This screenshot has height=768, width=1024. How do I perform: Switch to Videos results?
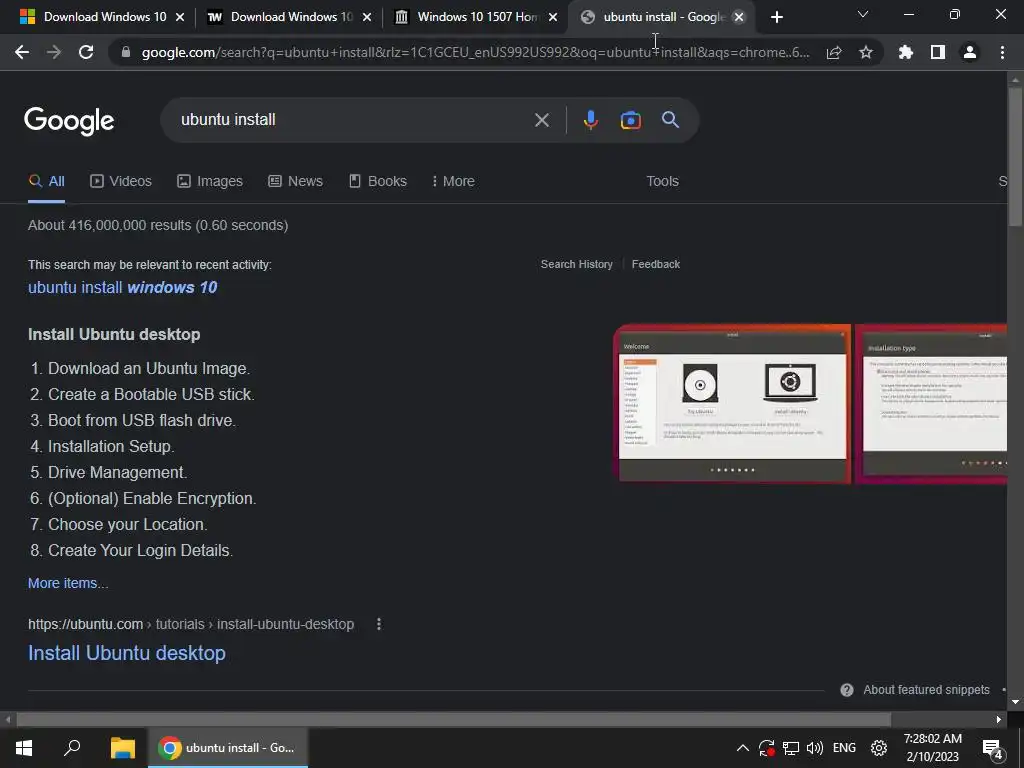click(121, 181)
